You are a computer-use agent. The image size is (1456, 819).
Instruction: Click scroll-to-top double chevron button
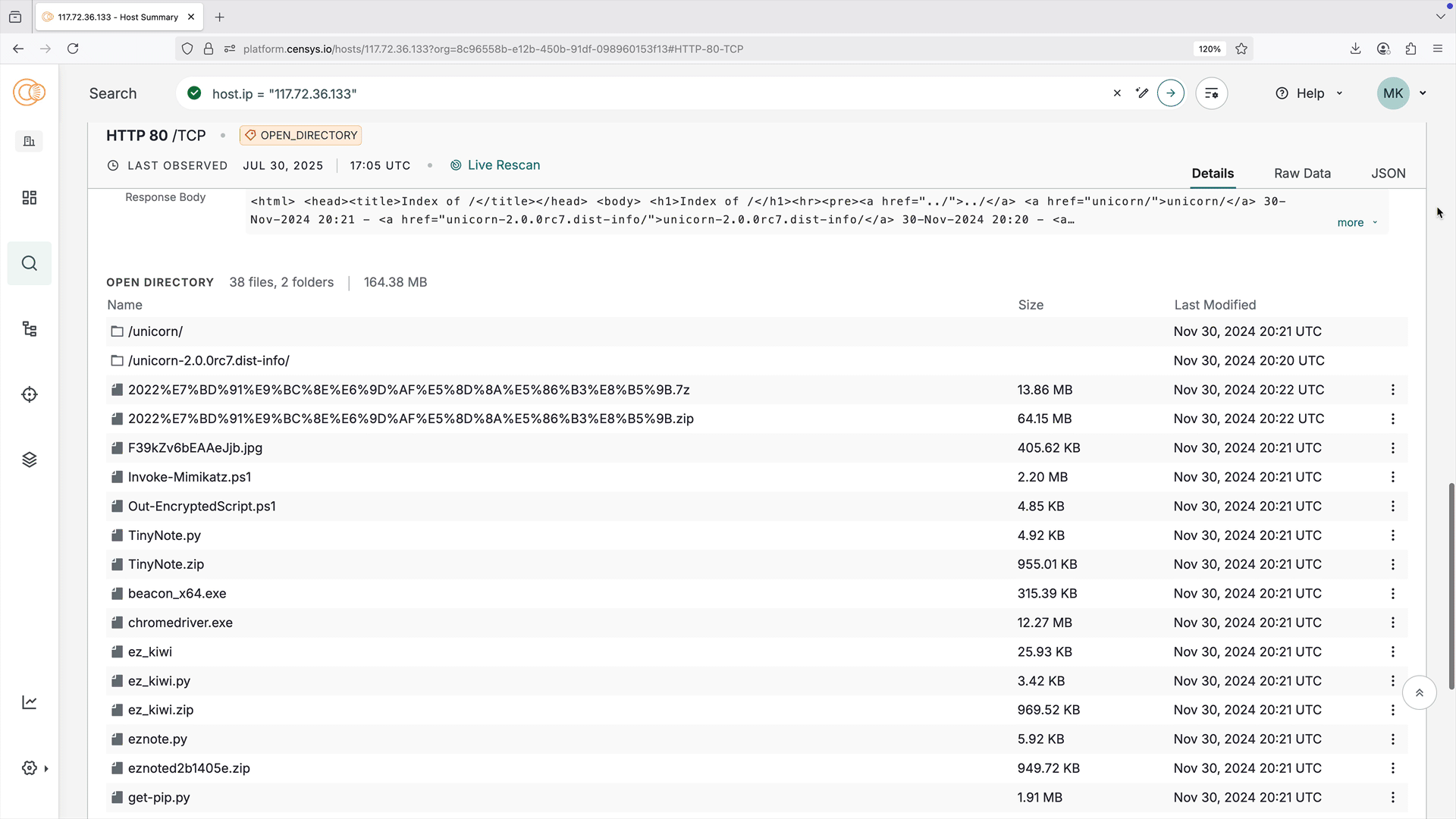(x=1420, y=693)
